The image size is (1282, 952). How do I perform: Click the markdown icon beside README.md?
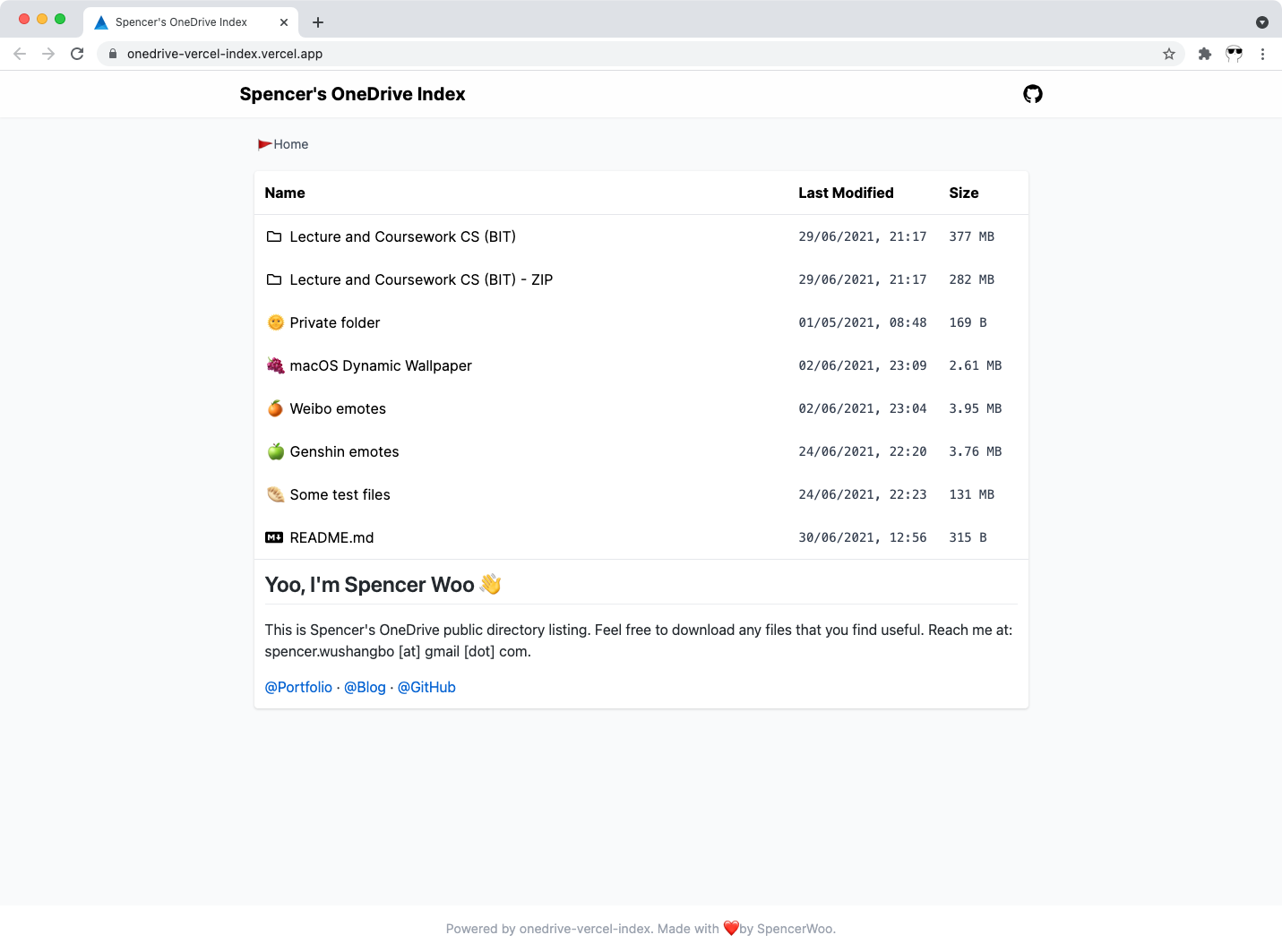click(274, 537)
